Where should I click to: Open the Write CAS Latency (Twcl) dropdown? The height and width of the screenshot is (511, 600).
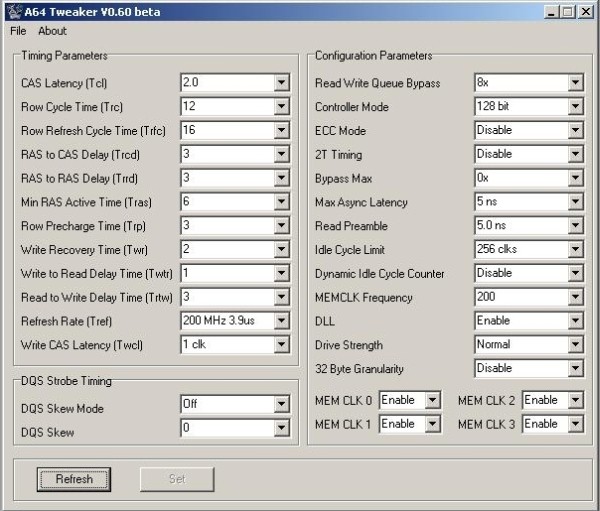281,344
